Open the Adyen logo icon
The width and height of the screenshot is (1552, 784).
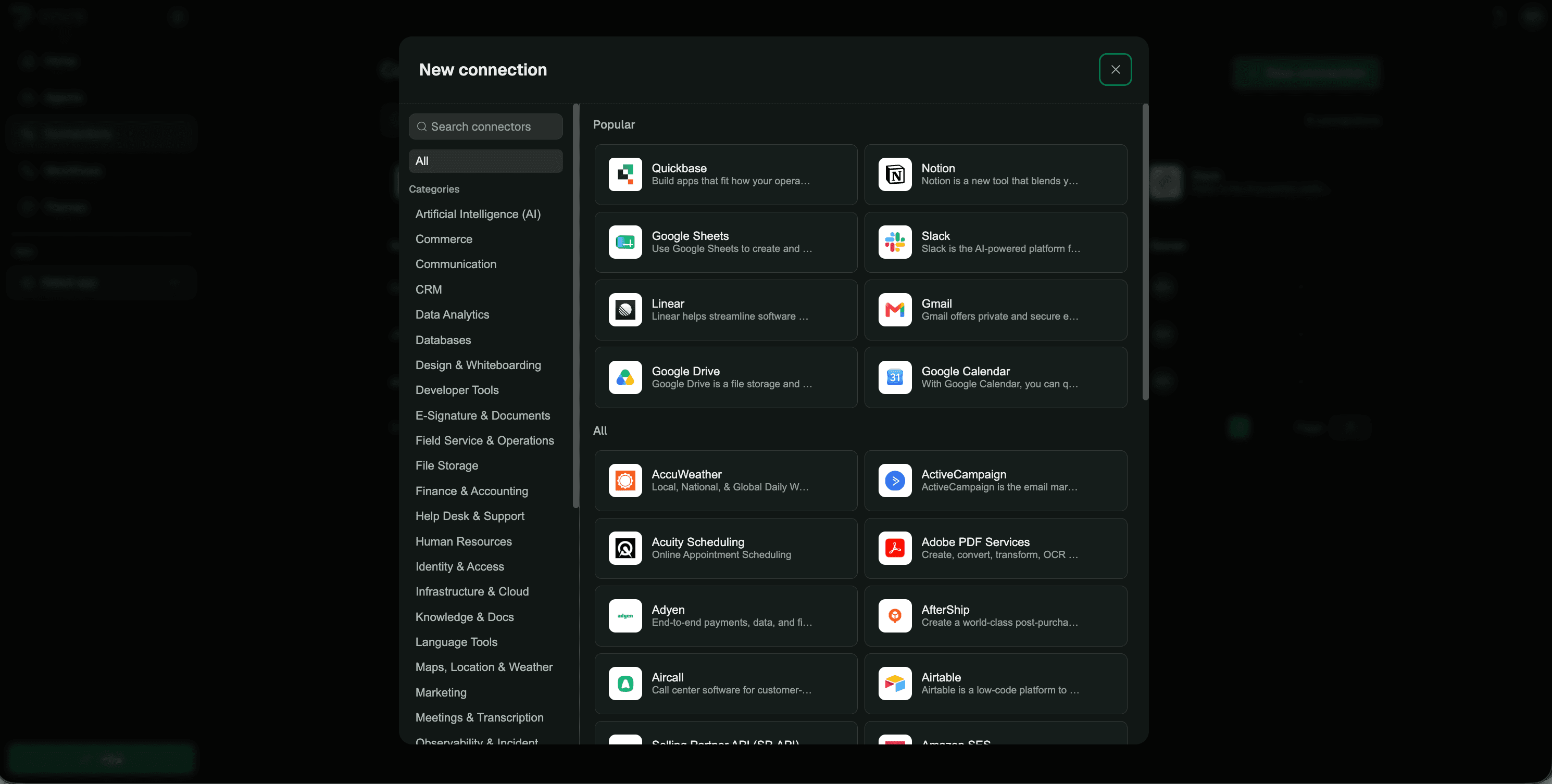(x=625, y=616)
